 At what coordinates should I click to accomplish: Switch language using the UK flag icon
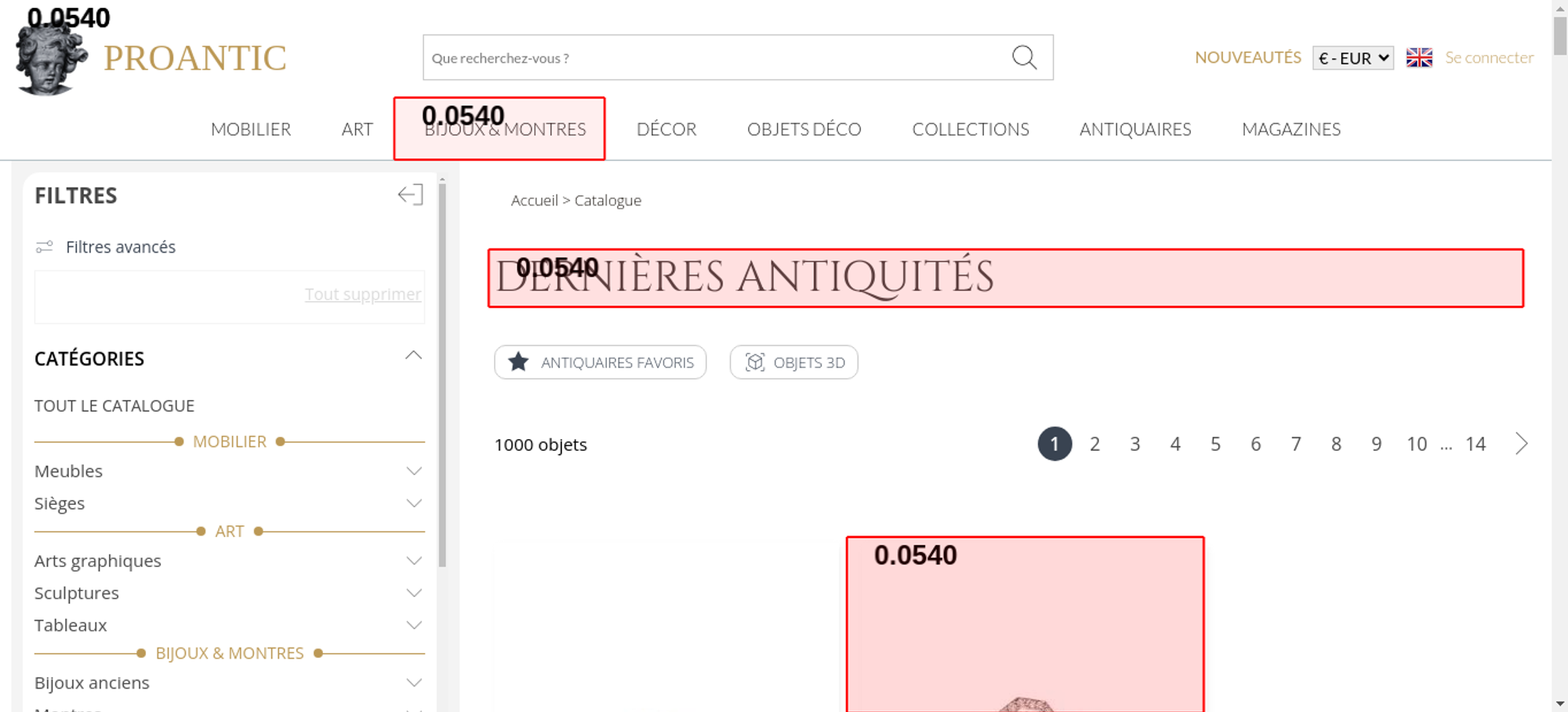[1419, 58]
